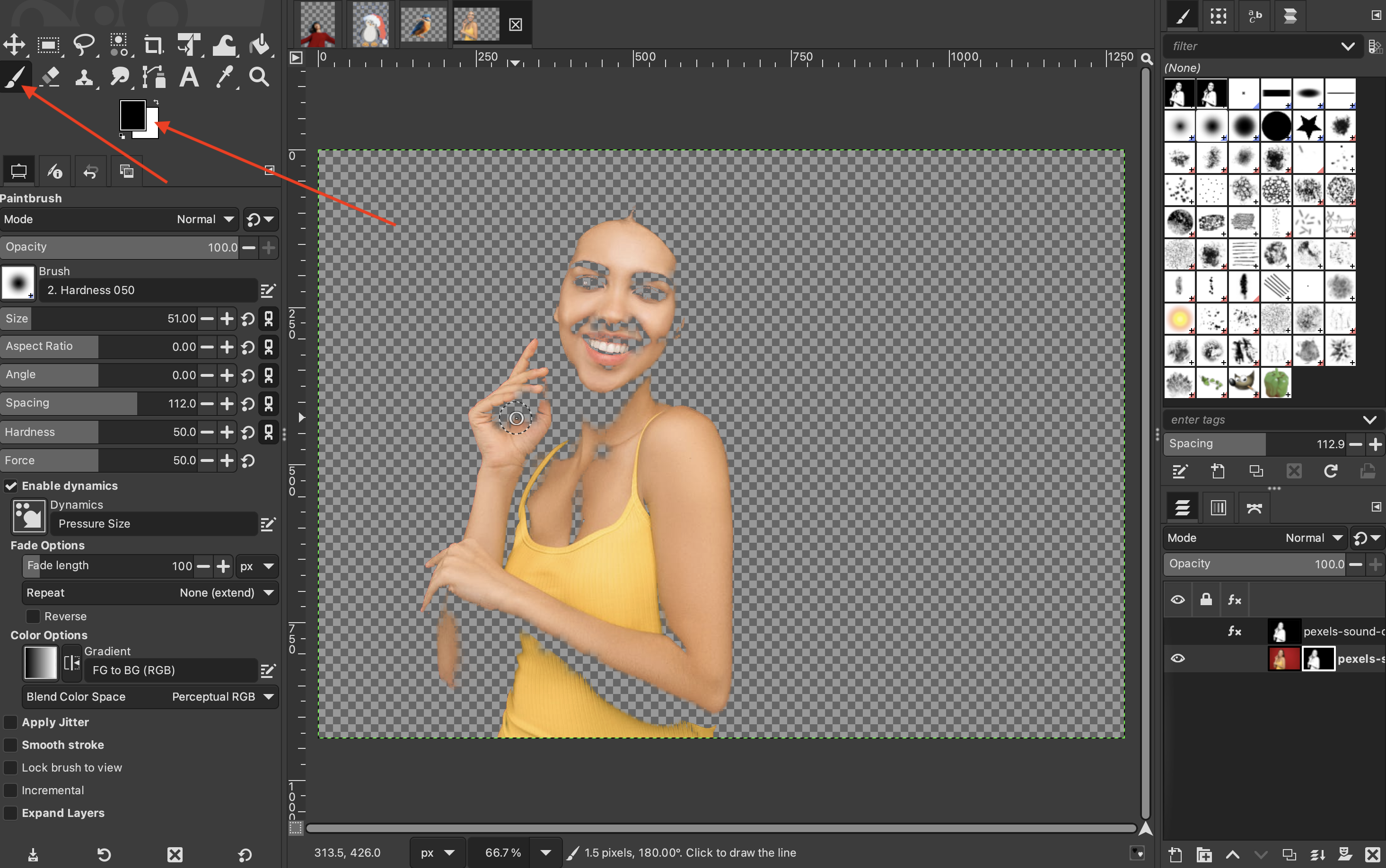
Task: Click the black foreground color swatch
Action: click(131, 113)
